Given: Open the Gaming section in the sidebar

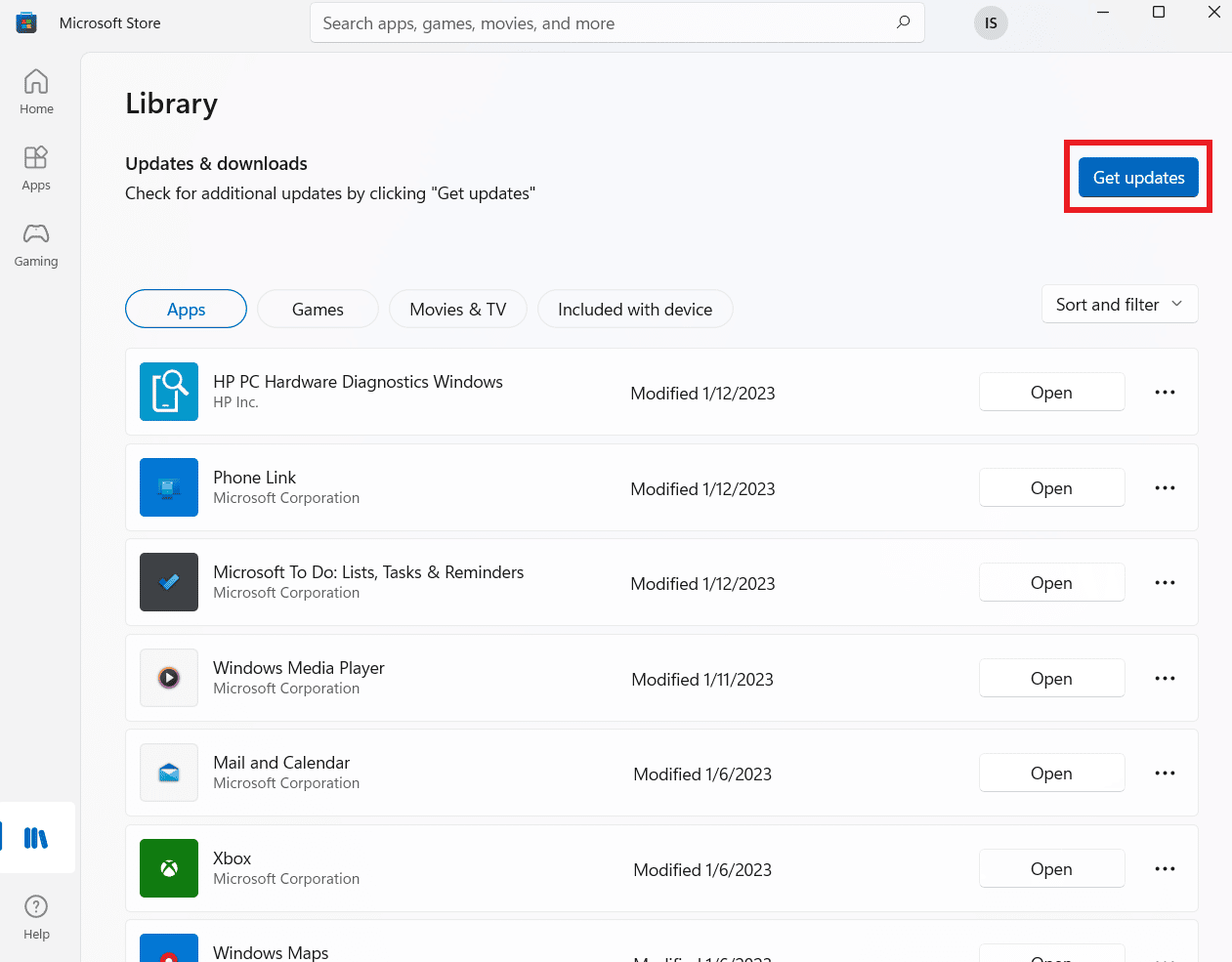Looking at the screenshot, I should tap(36, 243).
